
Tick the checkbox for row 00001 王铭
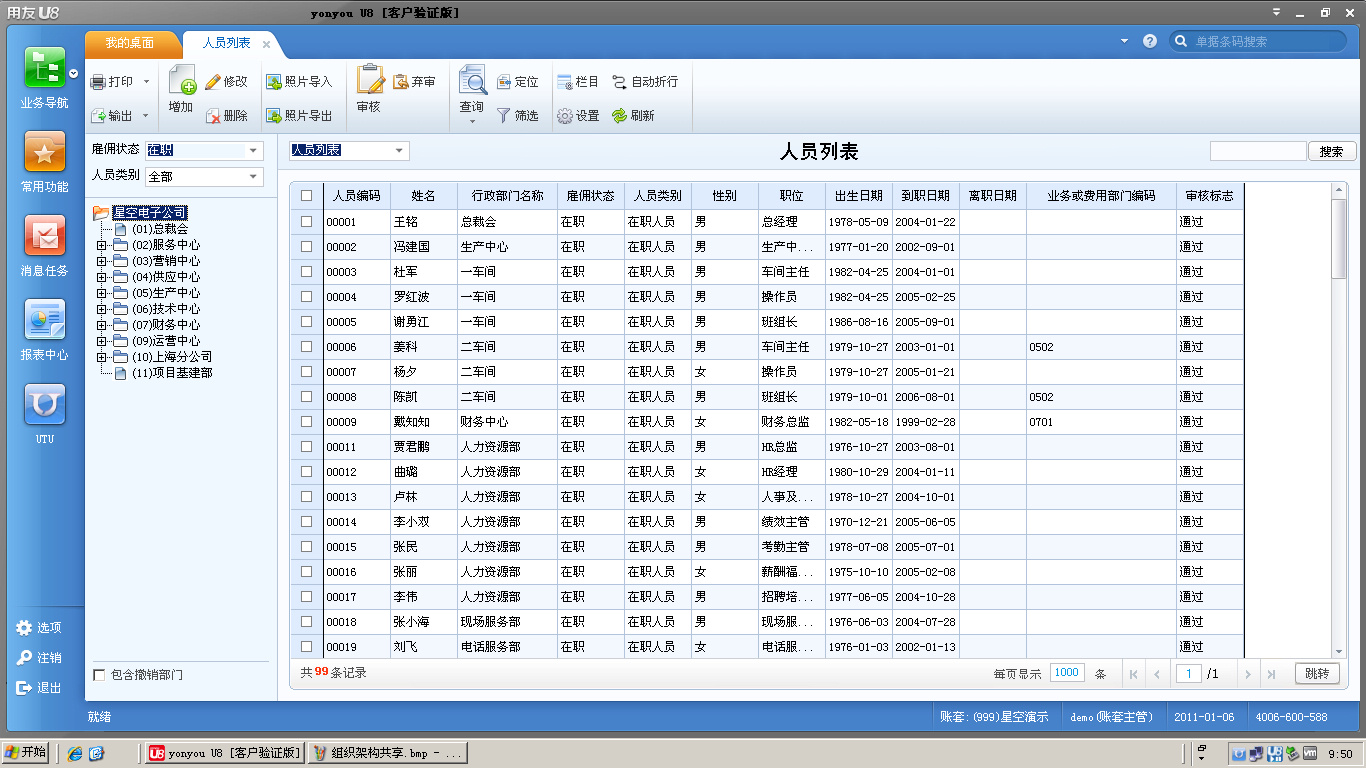point(306,221)
